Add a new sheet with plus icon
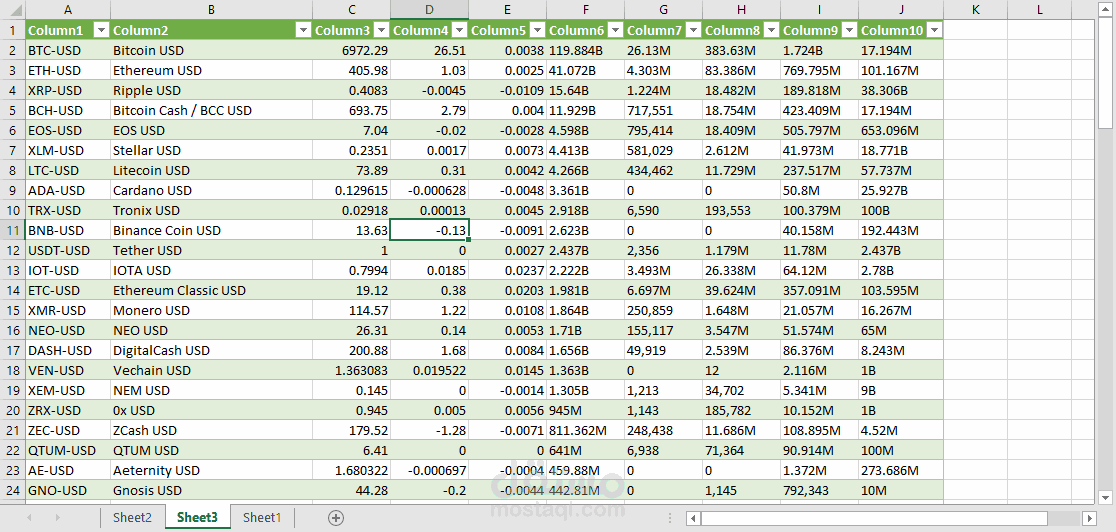Image resolution: width=1116 pixels, height=532 pixels. 336,518
